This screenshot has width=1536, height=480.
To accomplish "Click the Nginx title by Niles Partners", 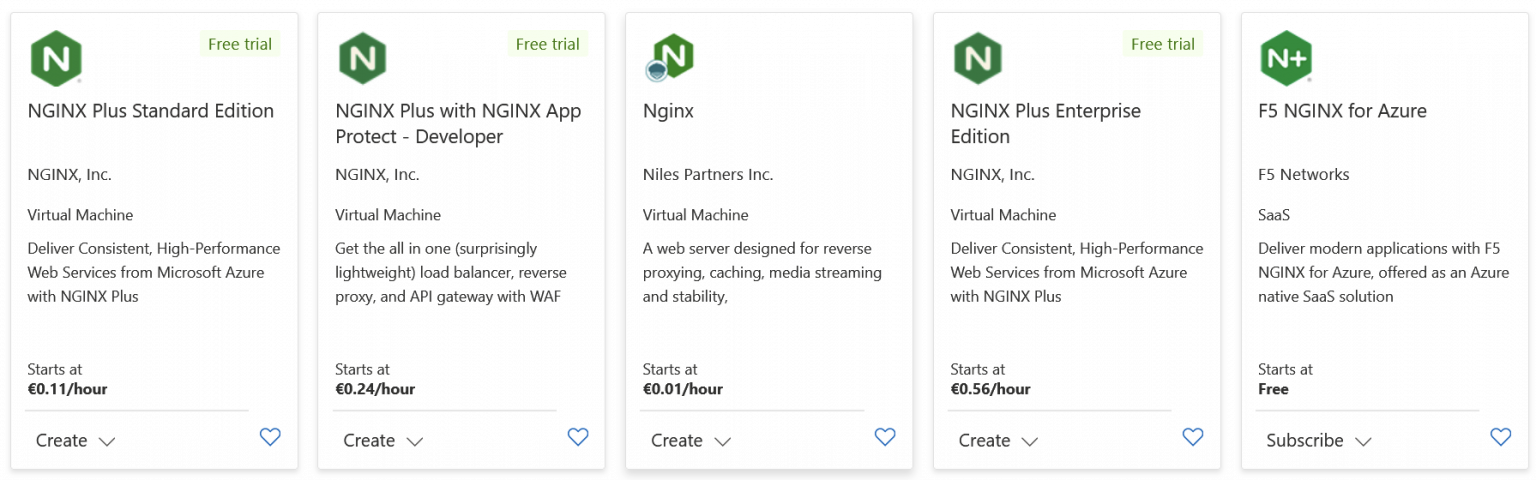I will (x=668, y=111).
